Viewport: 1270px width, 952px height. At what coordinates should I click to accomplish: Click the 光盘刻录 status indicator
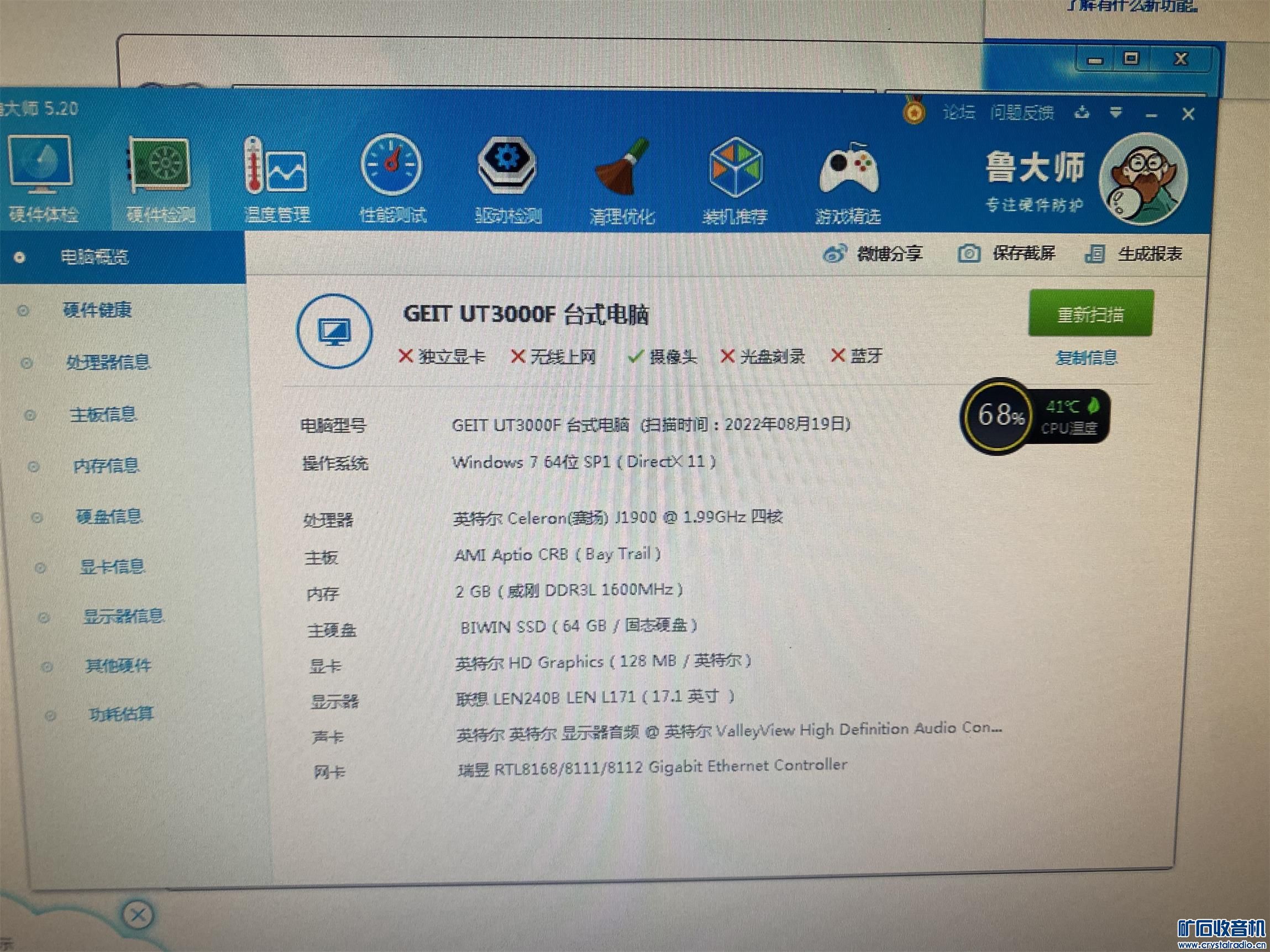(x=763, y=356)
